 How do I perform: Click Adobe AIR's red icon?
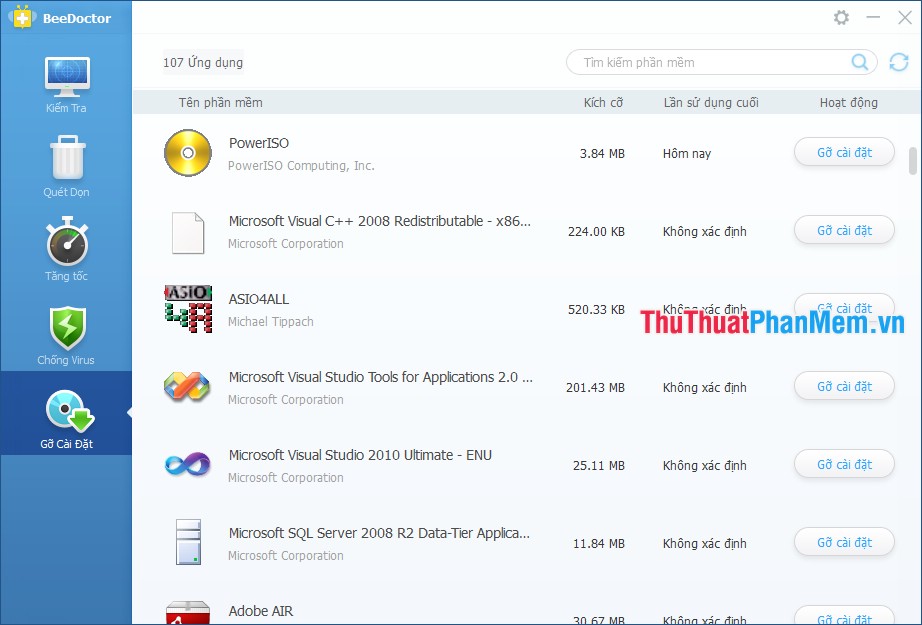[187, 613]
